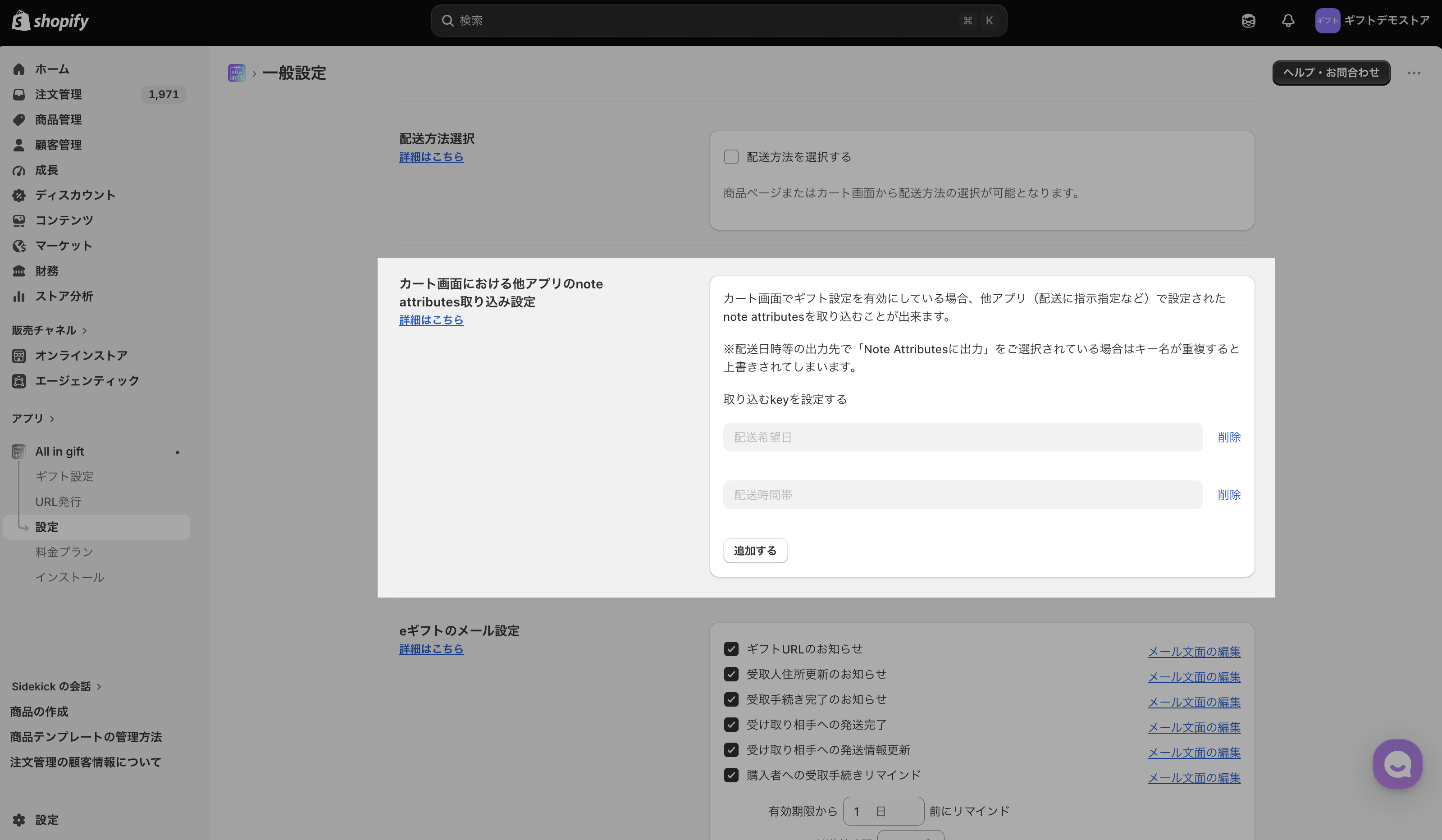The image size is (1442, 840).
Task: Open the notifications bell
Action: tap(1287, 21)
